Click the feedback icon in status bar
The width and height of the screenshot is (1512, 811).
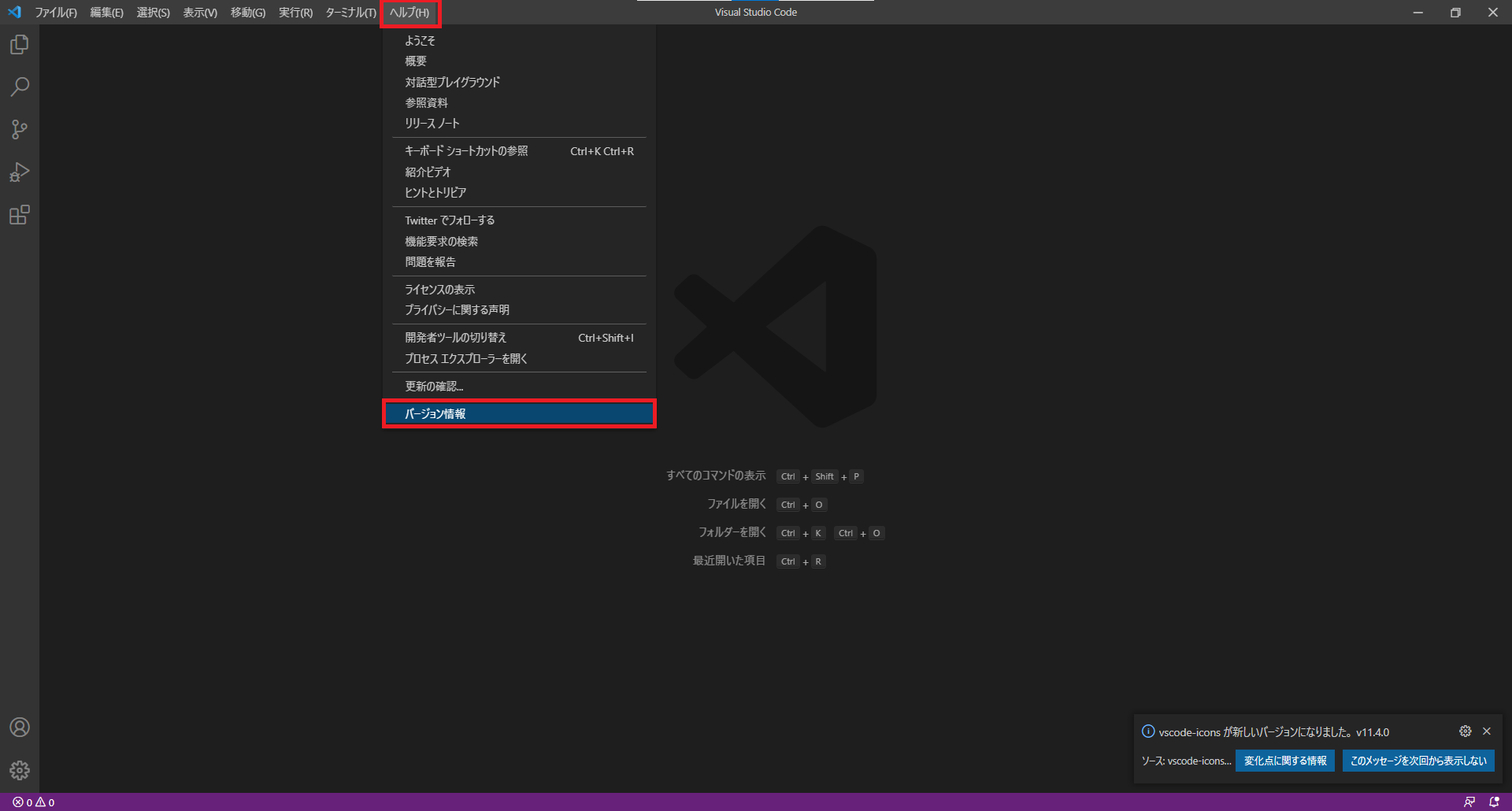[1469, 802]
